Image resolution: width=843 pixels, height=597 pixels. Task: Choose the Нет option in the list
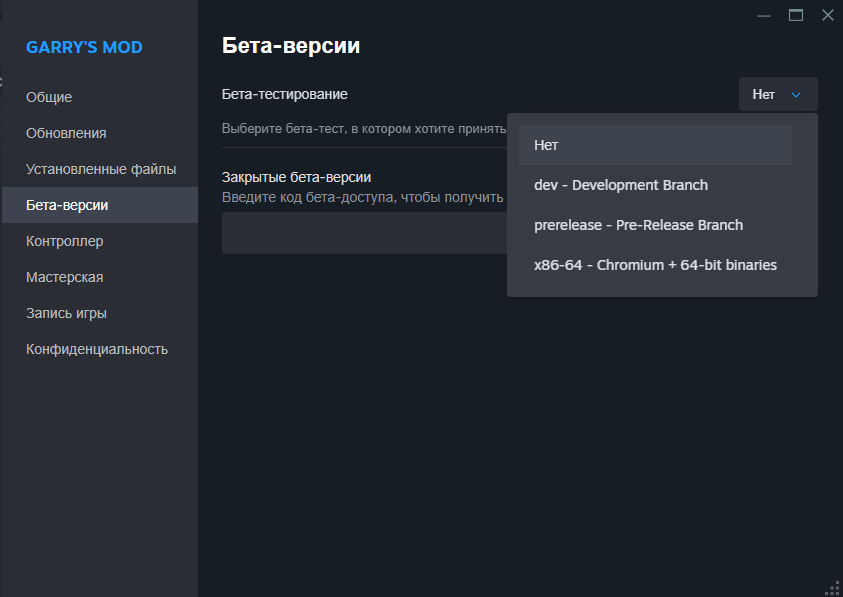[x=655, y=145]
